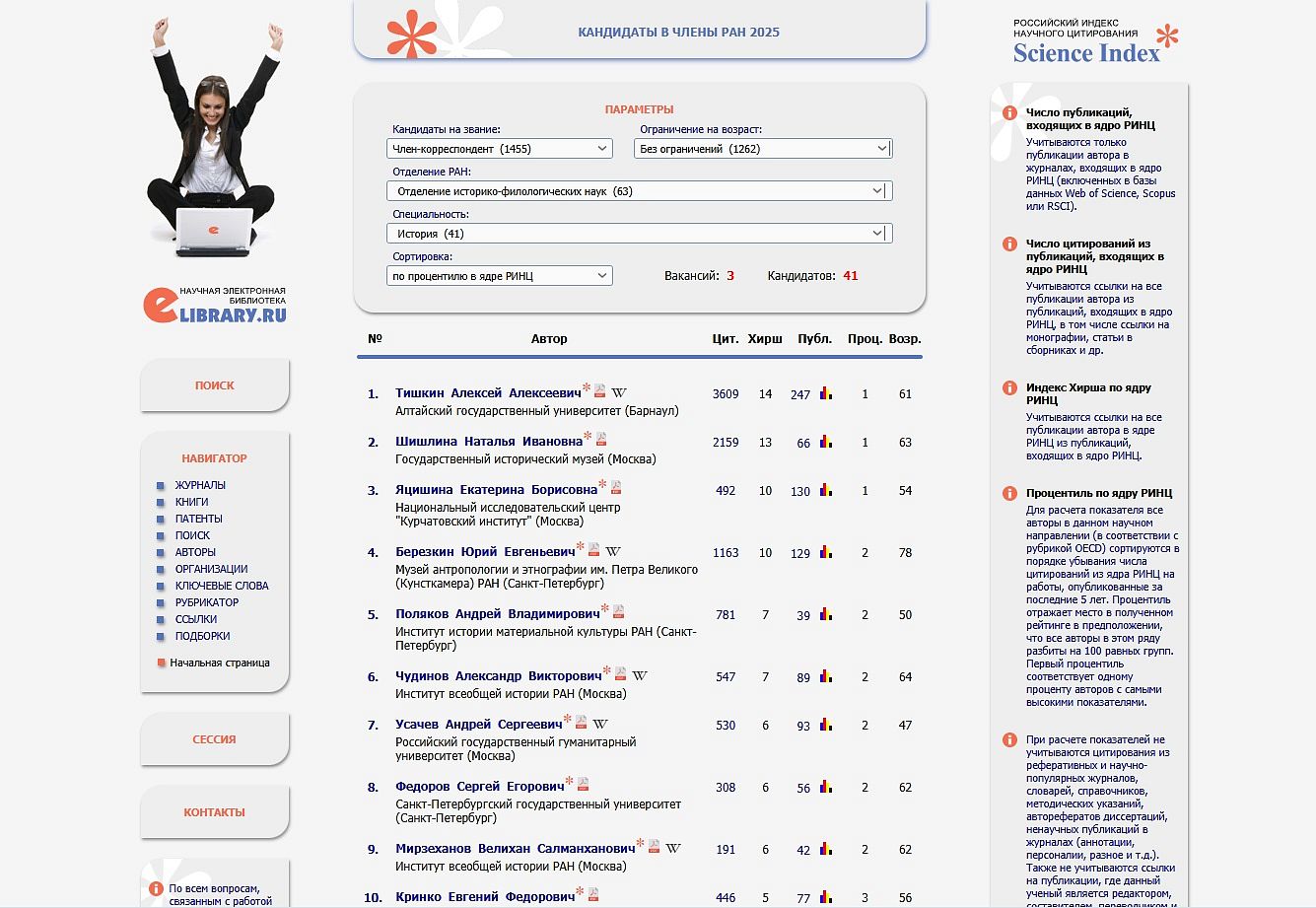The height and width of the screenshot is (908, 1316).
Task: View the publication statistics chart for Усачев Андрей Сергеевич
Action: (826, 724)
